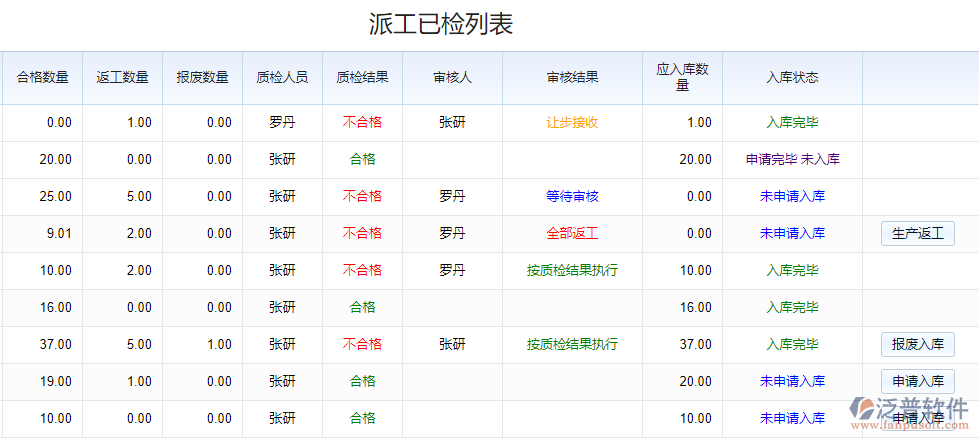
Task: Sort by the 合格数量 column header
Action: click(42, 77)
